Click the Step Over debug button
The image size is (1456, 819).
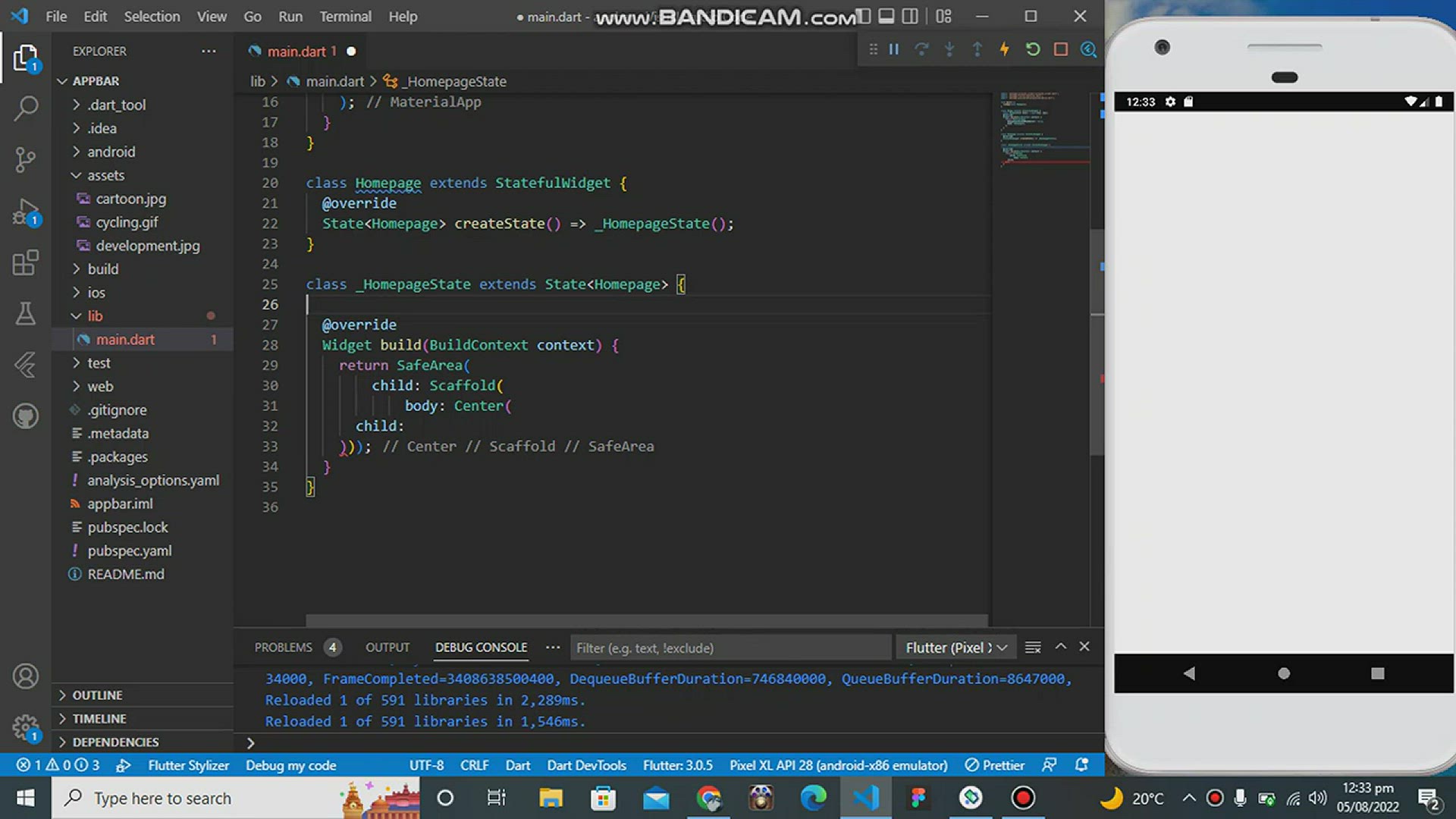pyautogui.click(x=921, y=49)
